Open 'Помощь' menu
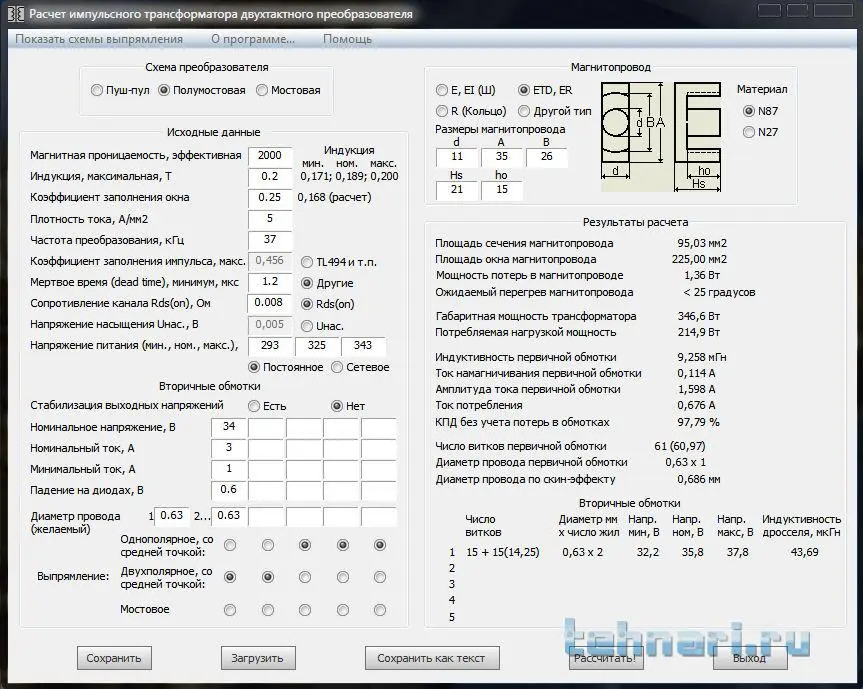Viewport: 863px width, 689px height. click(x=347, y=39)
